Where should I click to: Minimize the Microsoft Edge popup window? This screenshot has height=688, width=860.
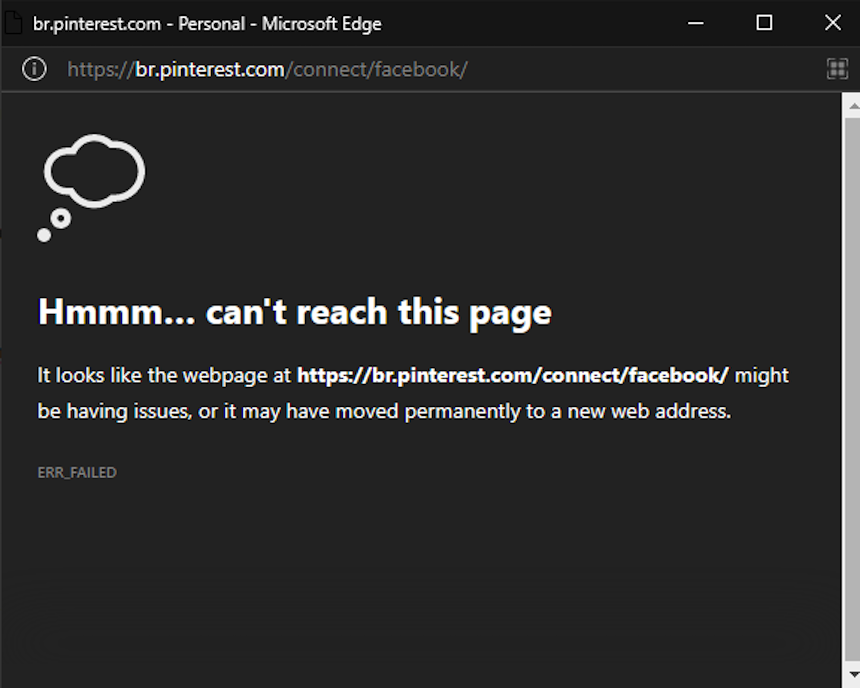[695, 23]
